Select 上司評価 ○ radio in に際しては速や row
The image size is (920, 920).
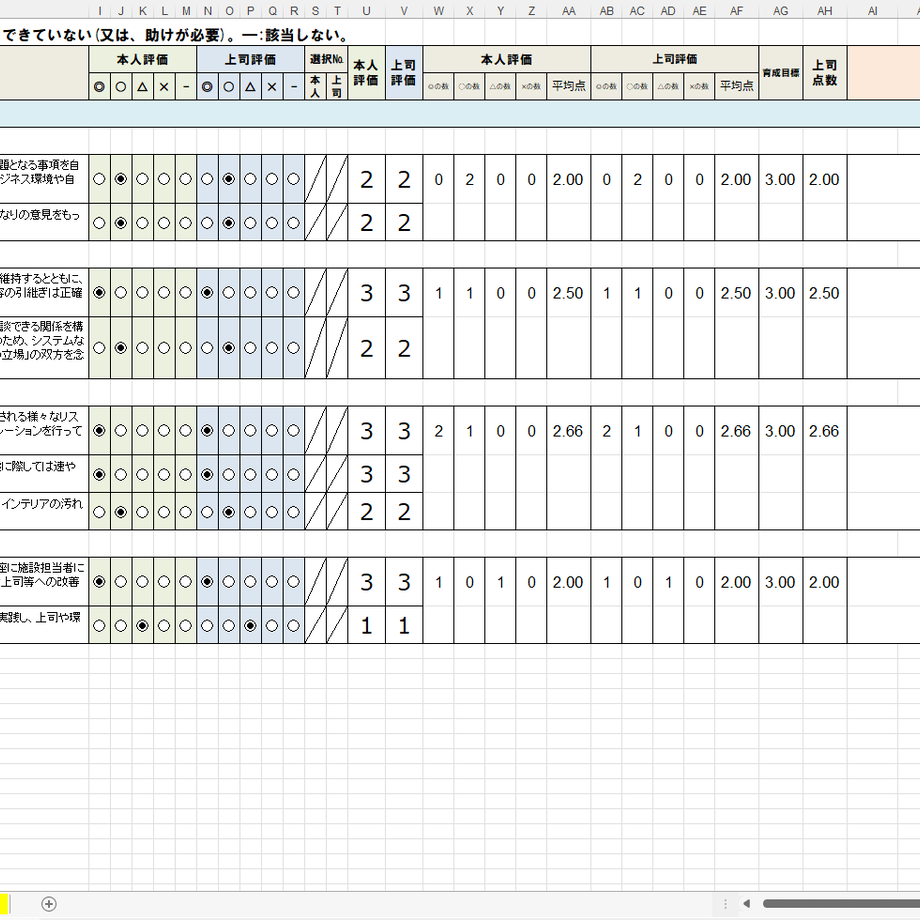tap(229, 474)
